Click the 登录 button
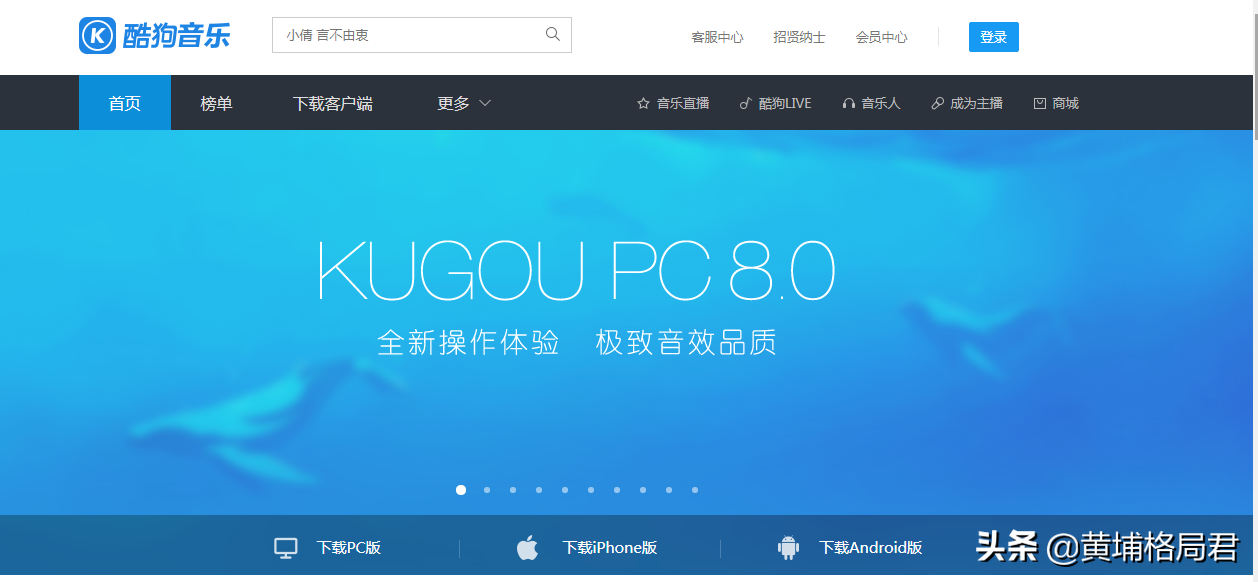The width and height of the screenshot is (1258, 582). [x=994, y=37]
